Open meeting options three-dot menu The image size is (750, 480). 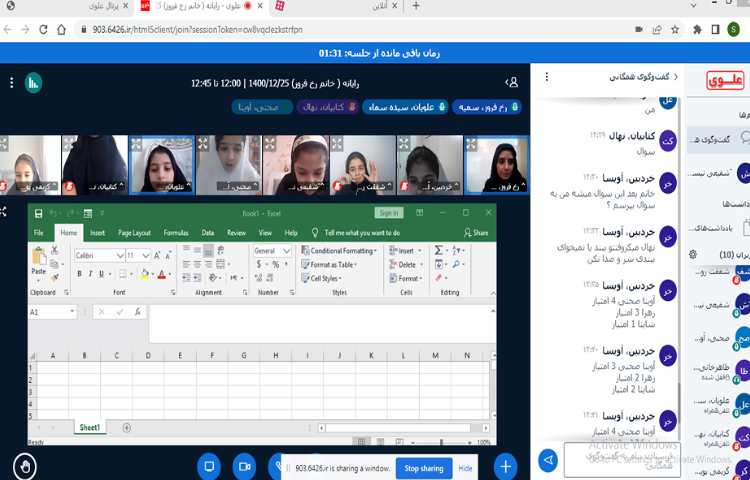click(11, 83)
